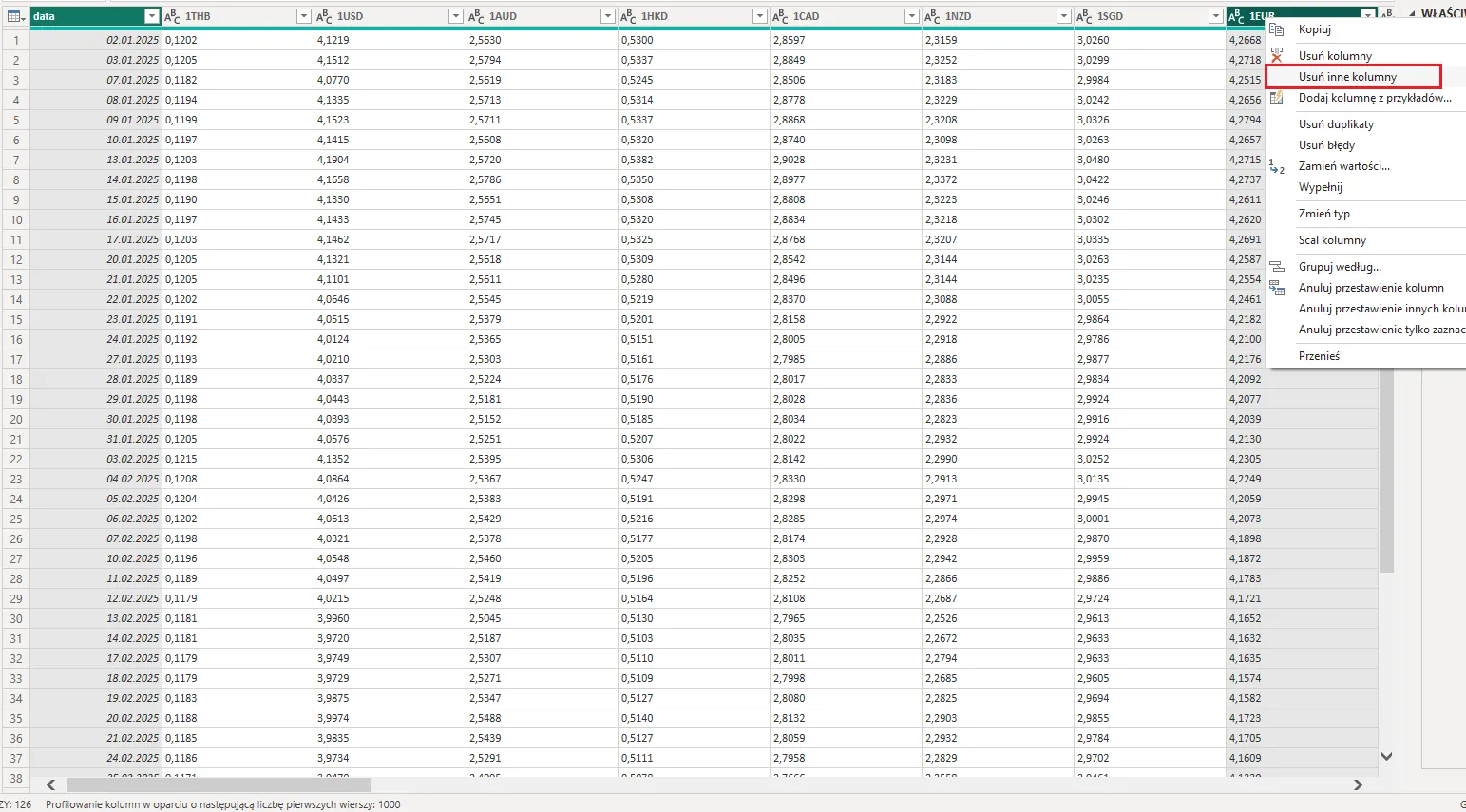Screen dimensions: 1466x812
Task: Click the ABC type icon of 1HKD column
Action: pos(628,16)
